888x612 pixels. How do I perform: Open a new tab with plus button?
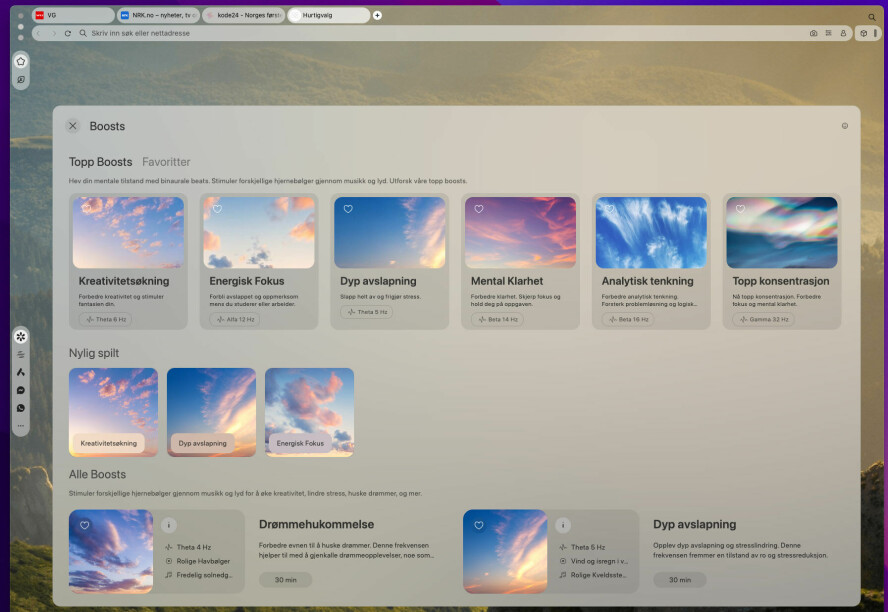pos(377,15)
